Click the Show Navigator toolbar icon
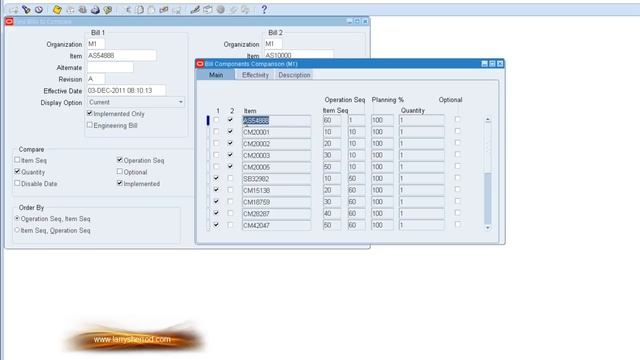This screenshot has height=360, width=640. click(39, 9)
